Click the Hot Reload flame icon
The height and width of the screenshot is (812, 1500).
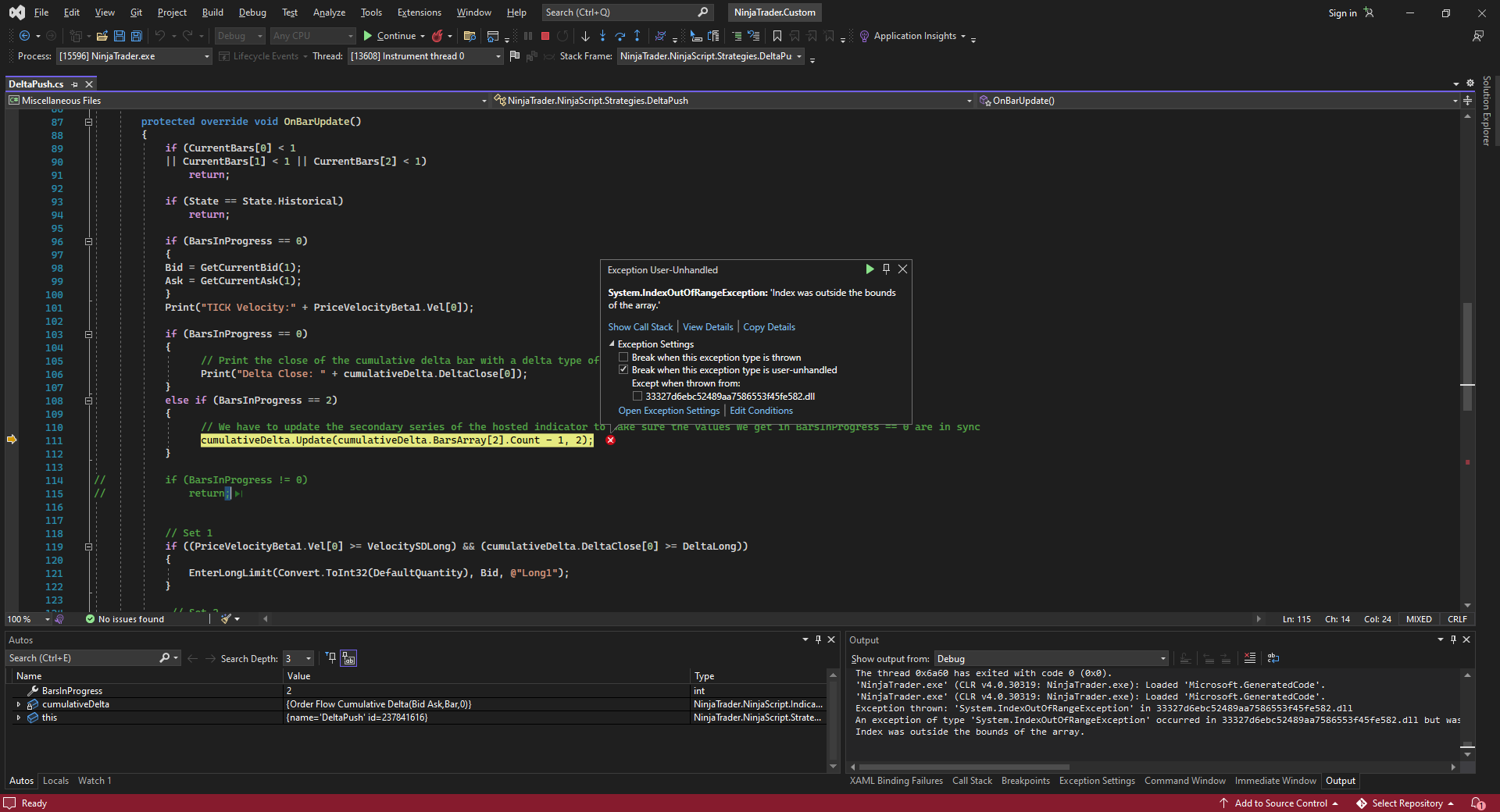click(437, 36)
